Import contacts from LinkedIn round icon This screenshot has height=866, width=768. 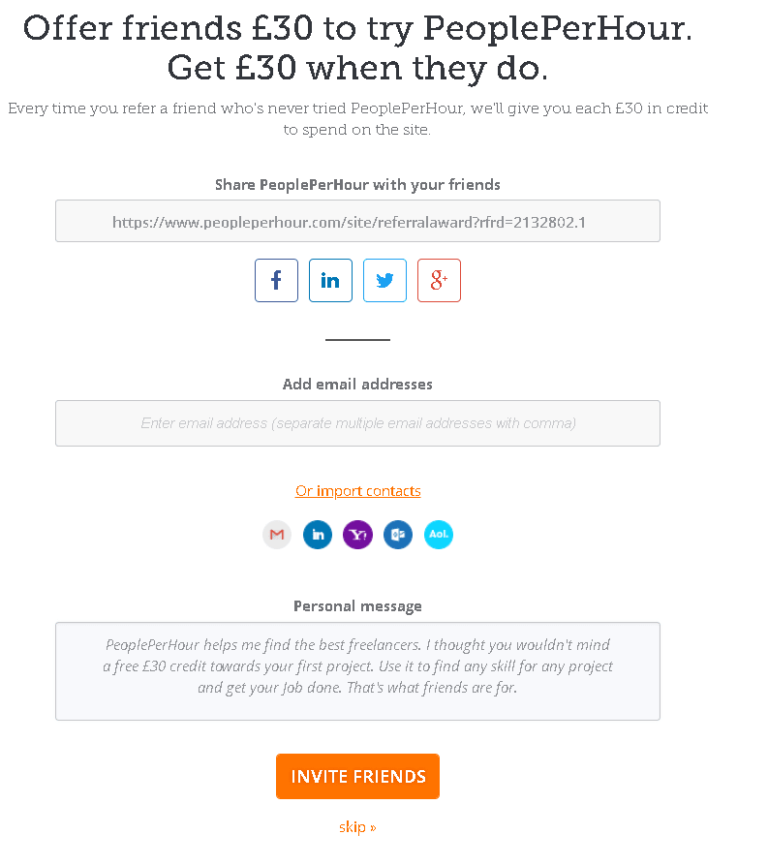317,535
